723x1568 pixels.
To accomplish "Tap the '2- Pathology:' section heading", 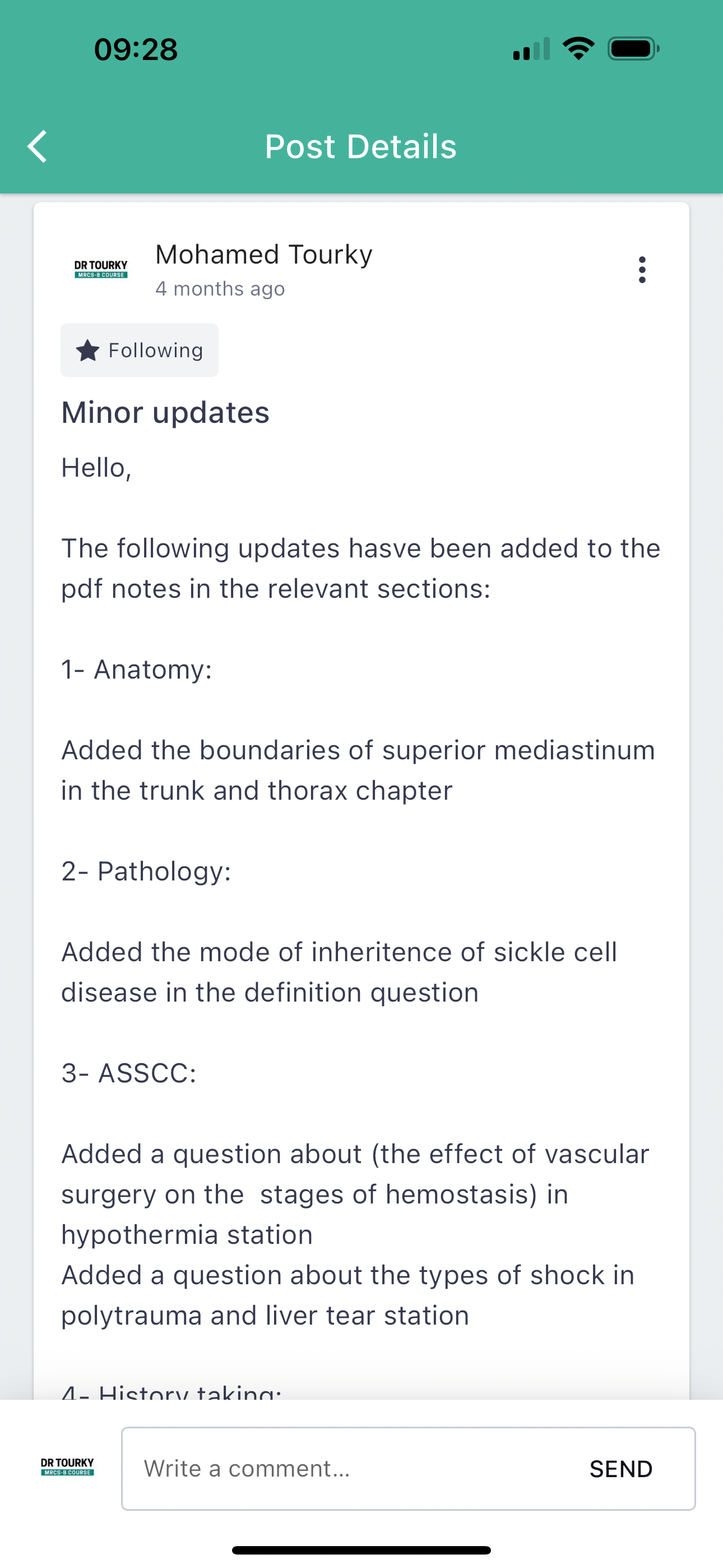I will [146, 871].
